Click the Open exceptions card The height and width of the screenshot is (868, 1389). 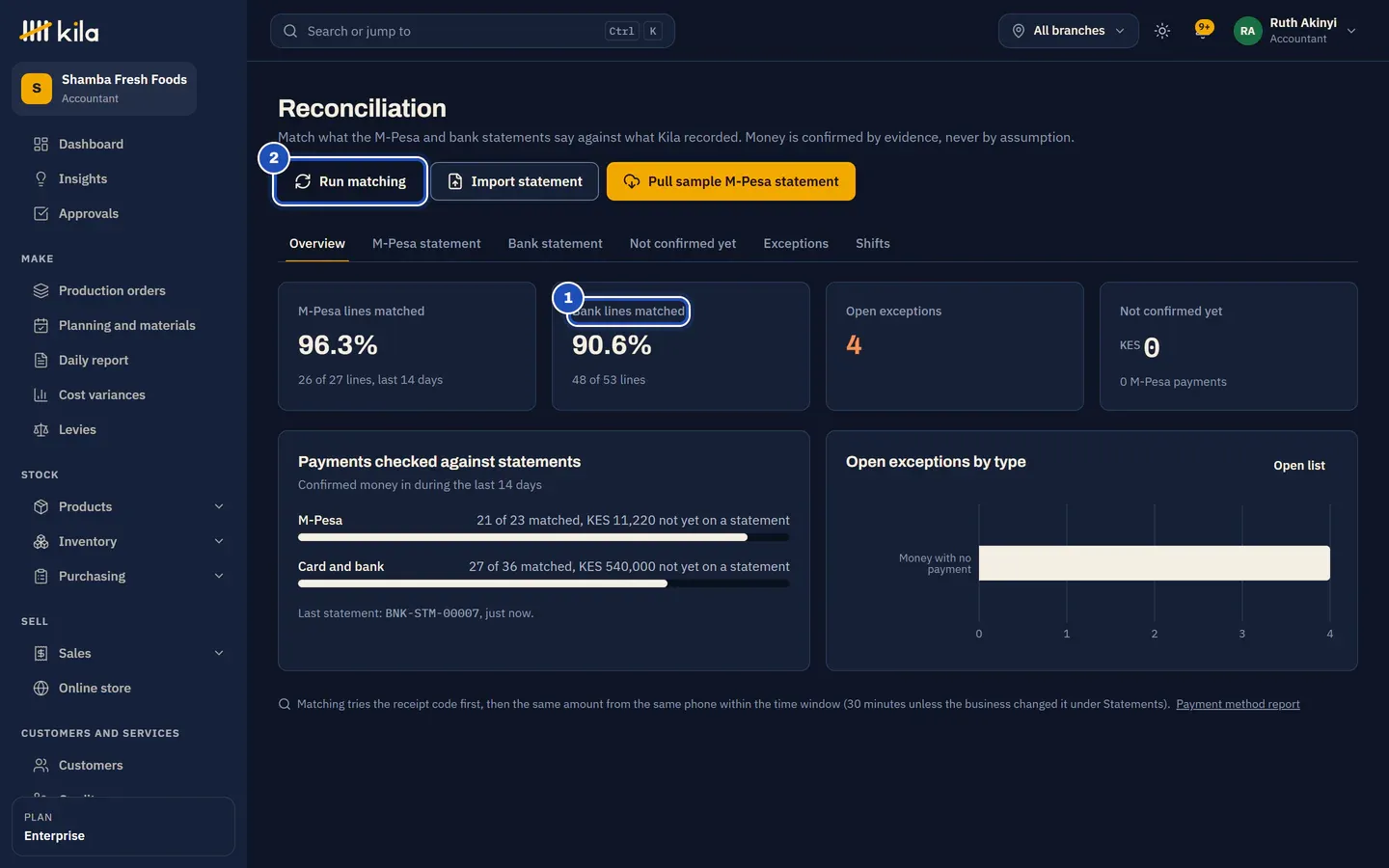click(x=955, y=346)
